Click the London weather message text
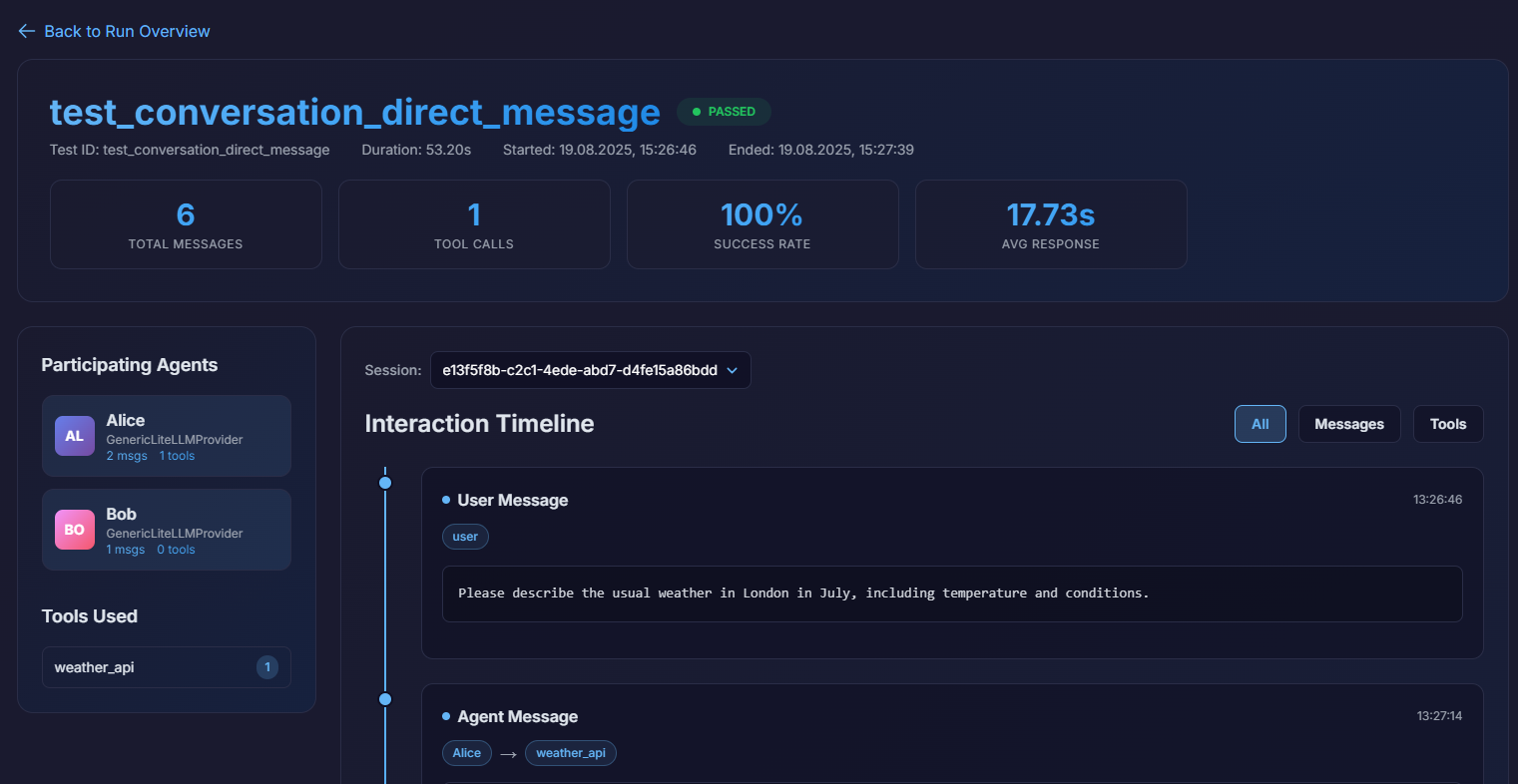The height and width of the screenshot is (784, 1518). [803, 592]
